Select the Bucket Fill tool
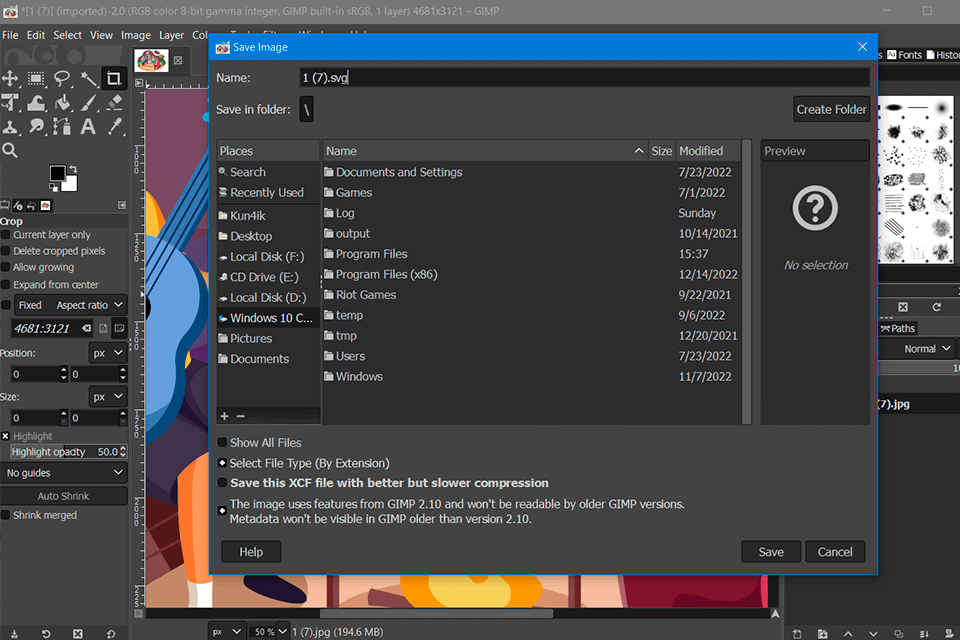960x640 pixels. tap(62, 103)
